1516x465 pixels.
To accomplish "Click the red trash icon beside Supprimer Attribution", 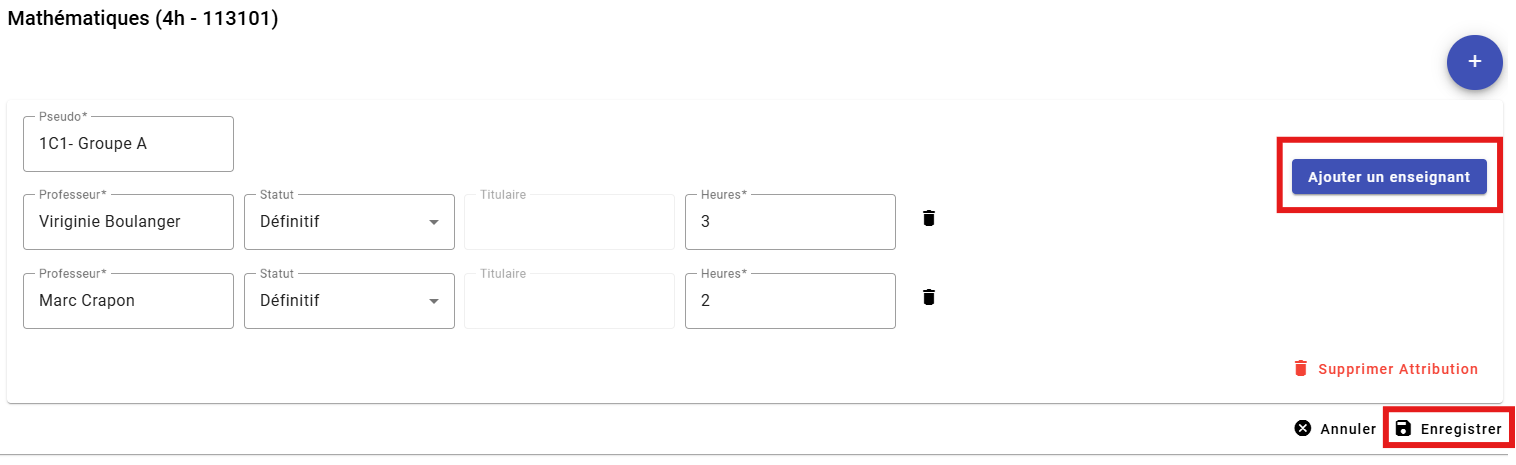I will [1300, 368].
